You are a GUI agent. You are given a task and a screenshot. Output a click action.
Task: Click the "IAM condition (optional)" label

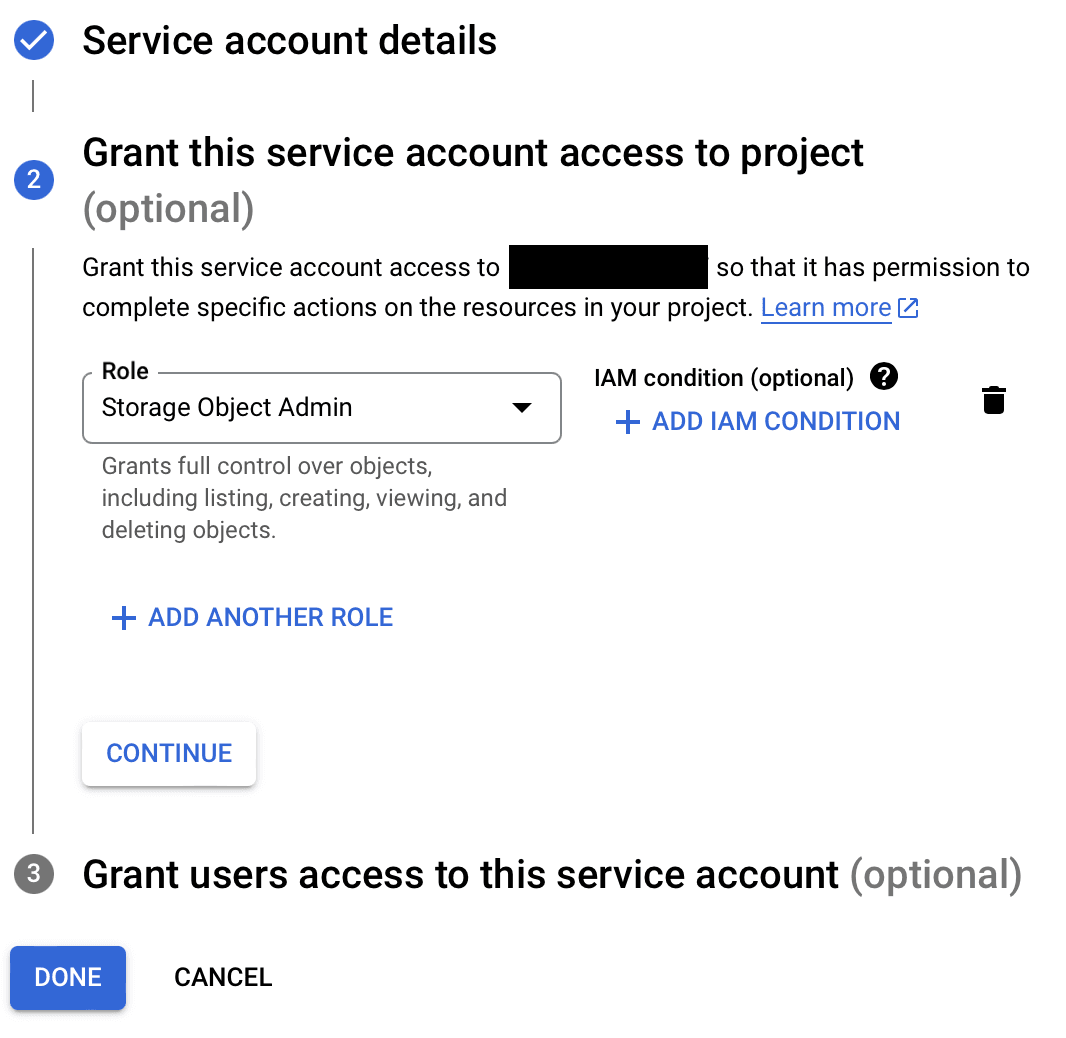[x=724, y=378]
